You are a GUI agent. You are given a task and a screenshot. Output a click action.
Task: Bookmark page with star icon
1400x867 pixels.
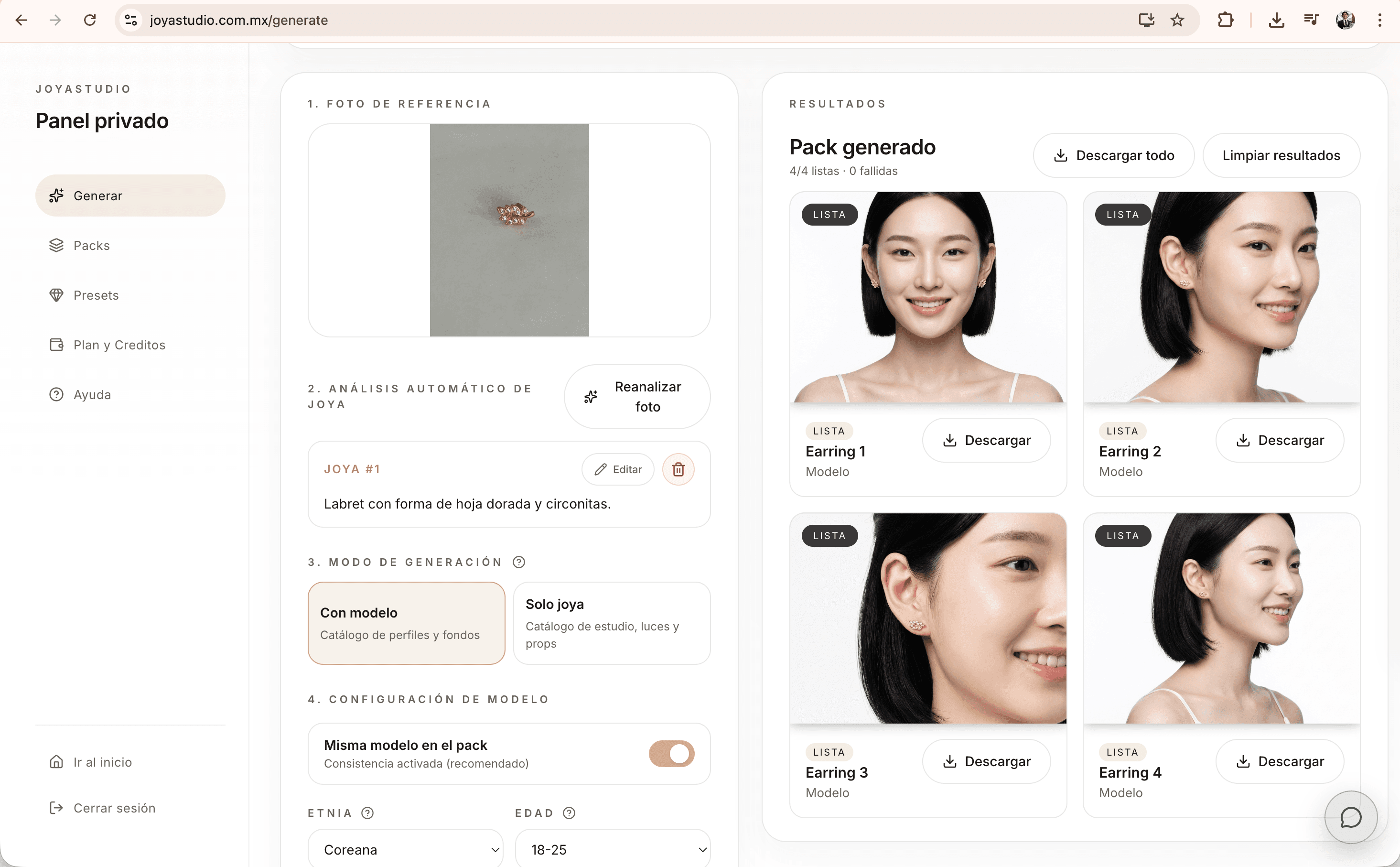(x=1177, y=21)
